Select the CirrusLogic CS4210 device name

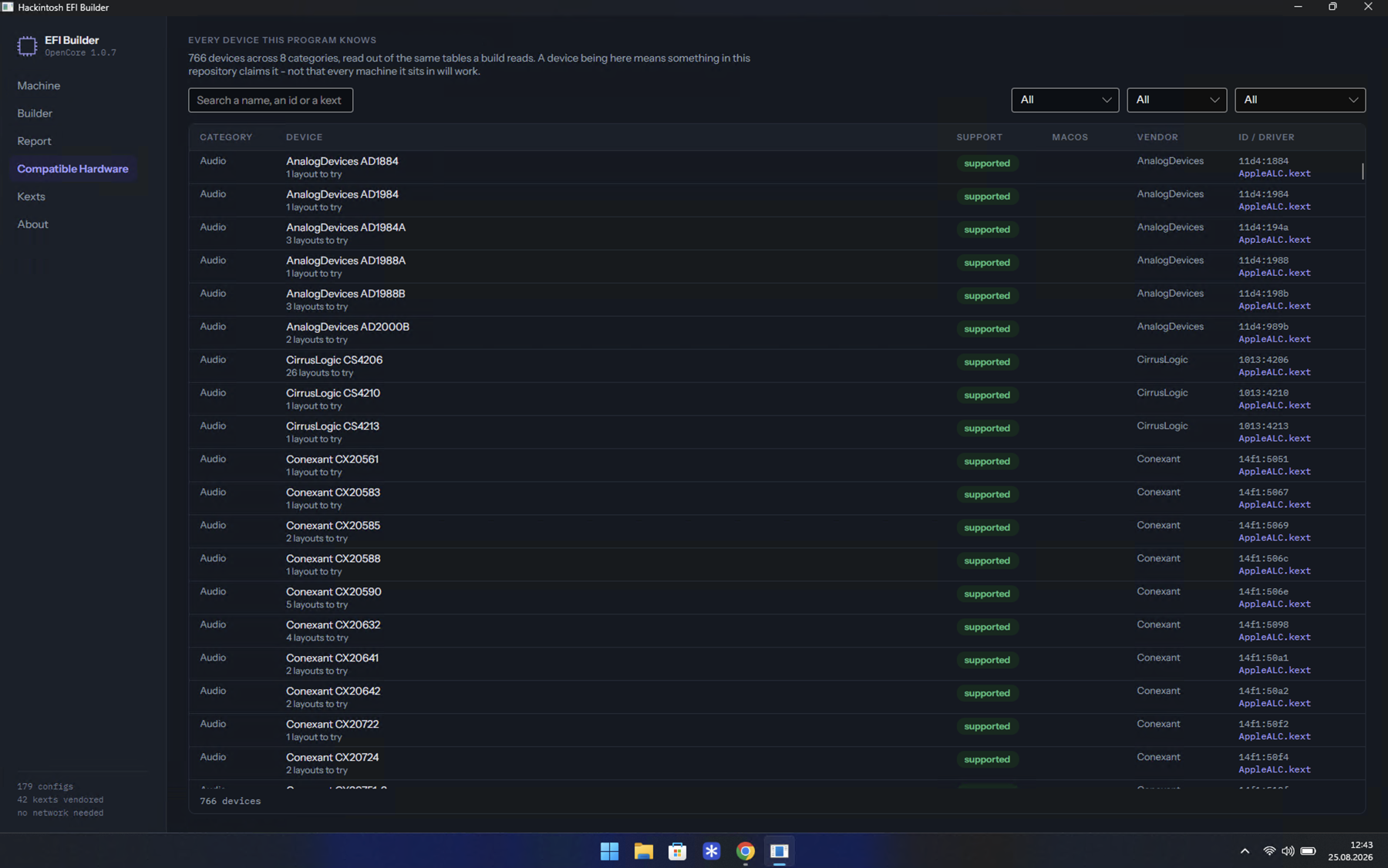pyautogui.click(x=333, y=393)
